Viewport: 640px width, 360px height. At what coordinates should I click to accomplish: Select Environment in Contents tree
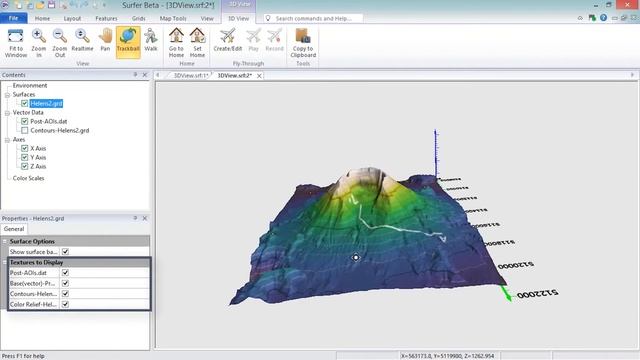(30, 86)
